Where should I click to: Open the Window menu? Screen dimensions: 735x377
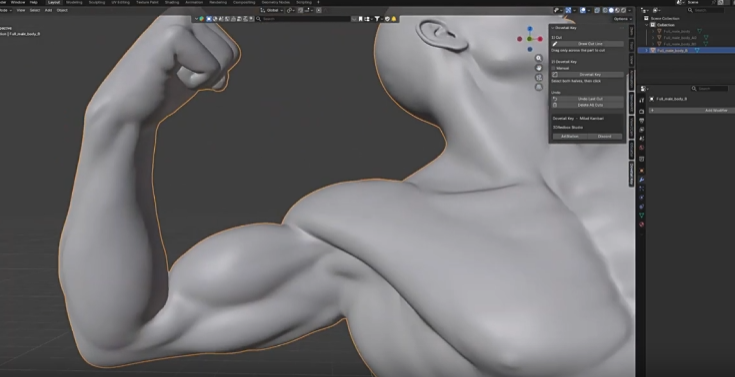pyautogui.click(x=18, y=2)
